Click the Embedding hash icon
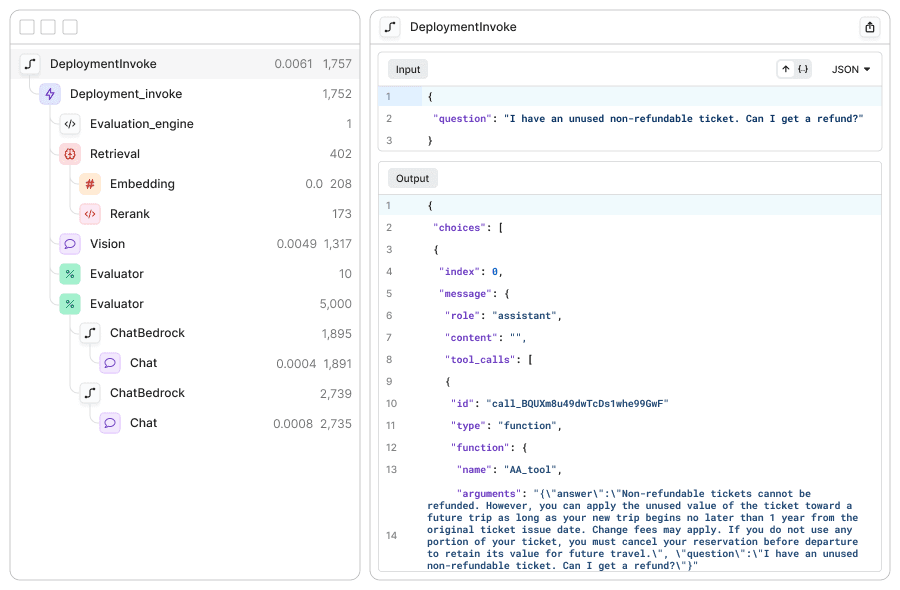900x590 pixels. 90,184
